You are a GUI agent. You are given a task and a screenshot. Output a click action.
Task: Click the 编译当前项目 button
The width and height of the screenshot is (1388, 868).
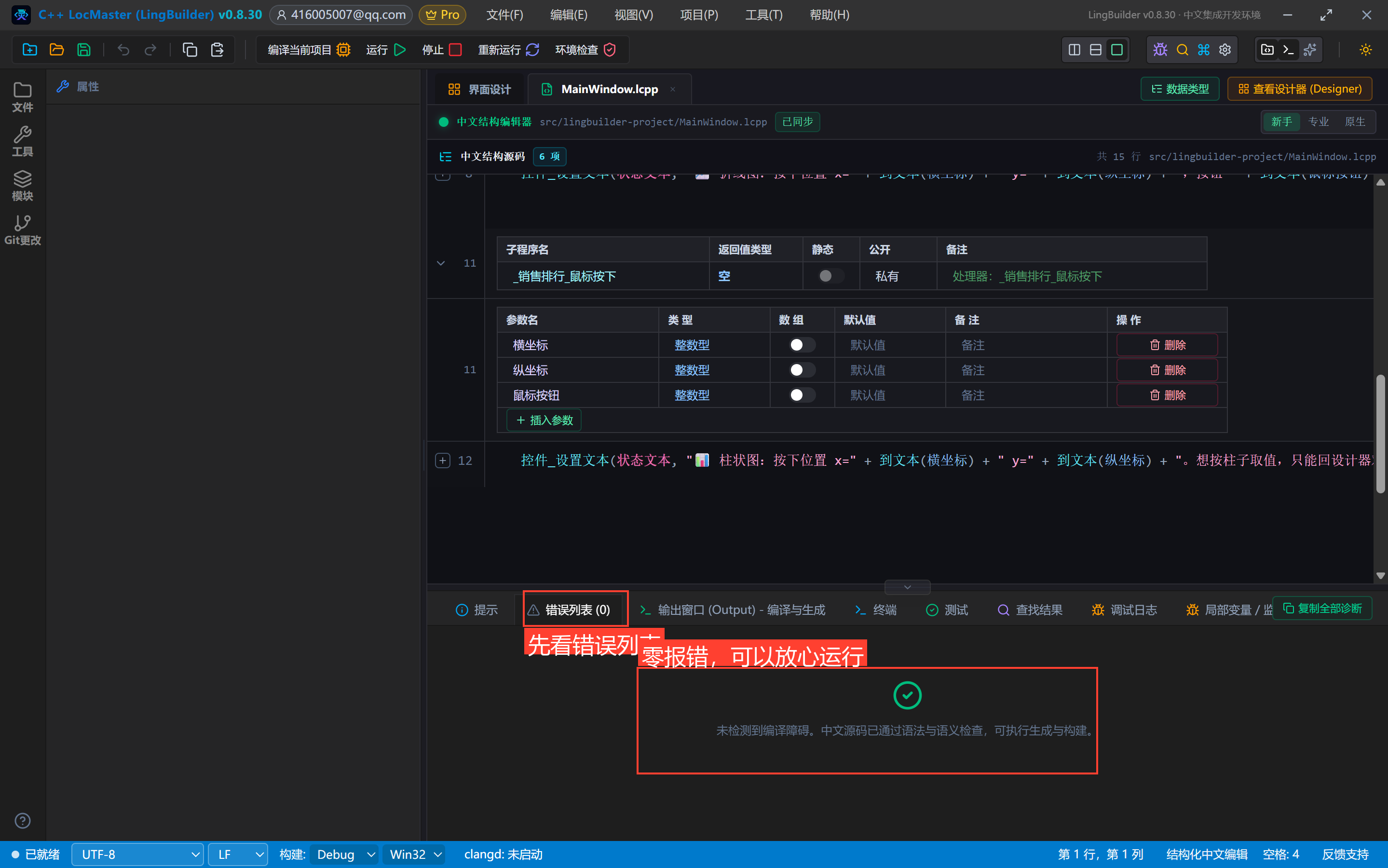[309, 50]
